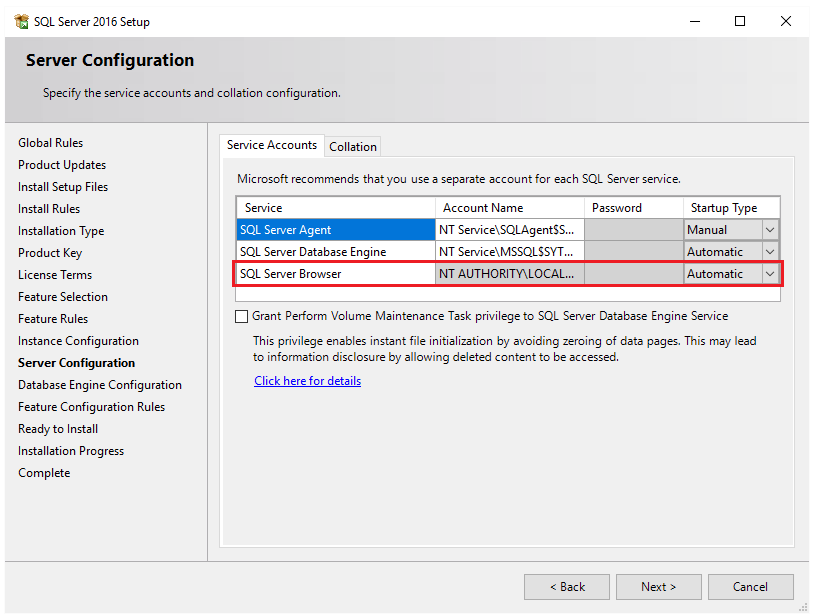Click the Next button

click(x=659, y=587)
